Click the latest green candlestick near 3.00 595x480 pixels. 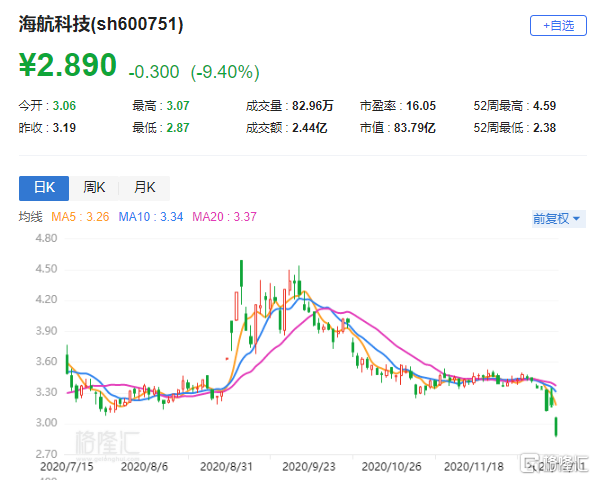(556, 427)
